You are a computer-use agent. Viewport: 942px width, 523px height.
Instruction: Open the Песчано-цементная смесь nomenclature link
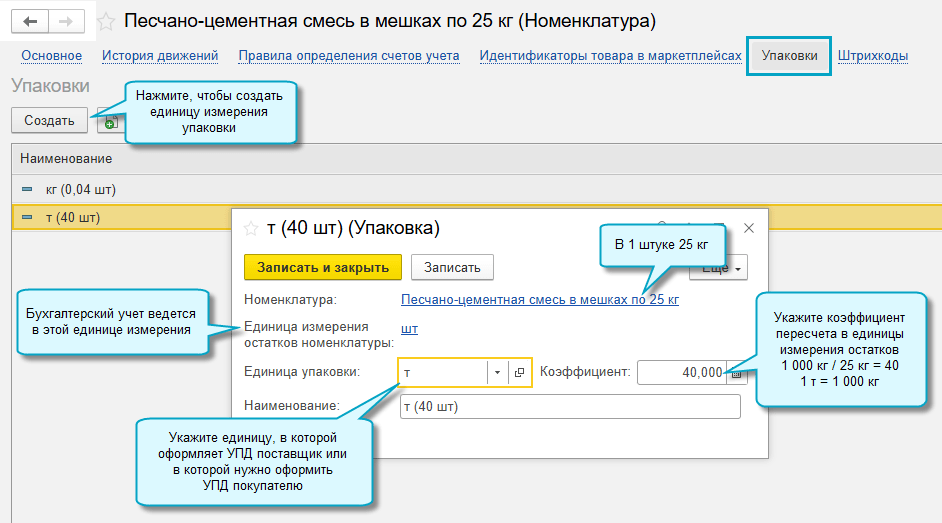(x=539, y=299)
